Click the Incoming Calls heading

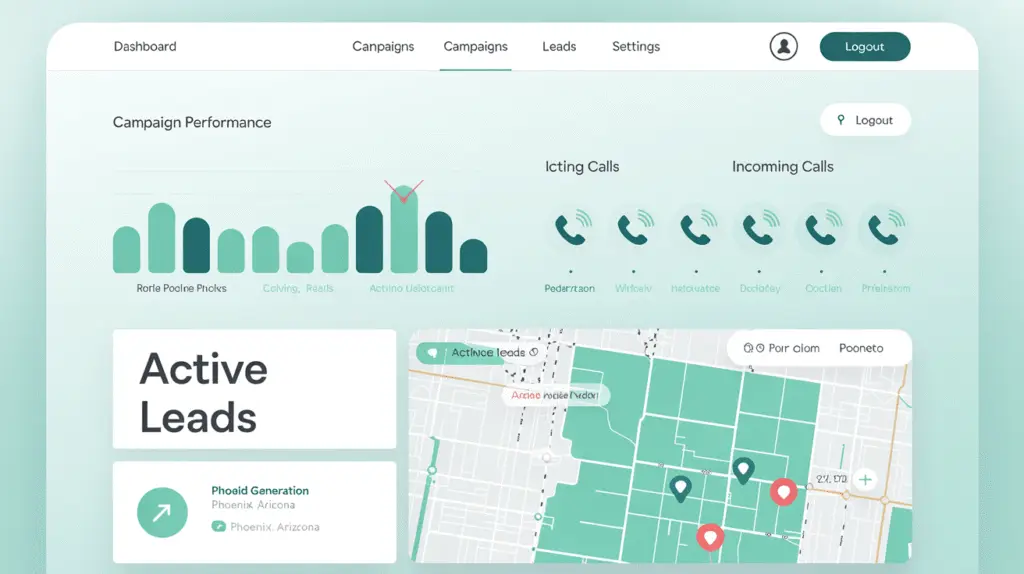click(782, 167)
